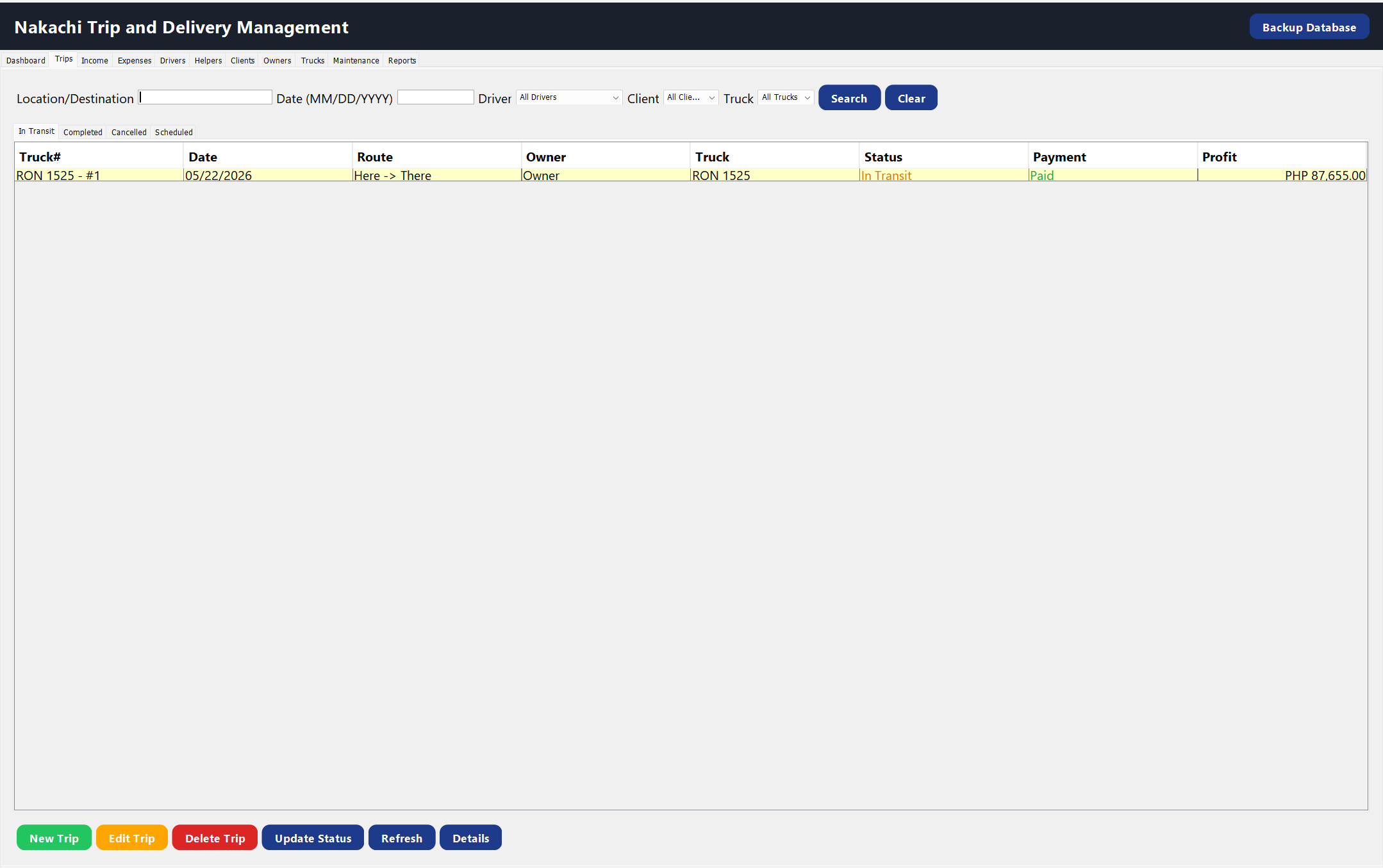
Task: Switch to the Income tab
Action: click(95, 60)
